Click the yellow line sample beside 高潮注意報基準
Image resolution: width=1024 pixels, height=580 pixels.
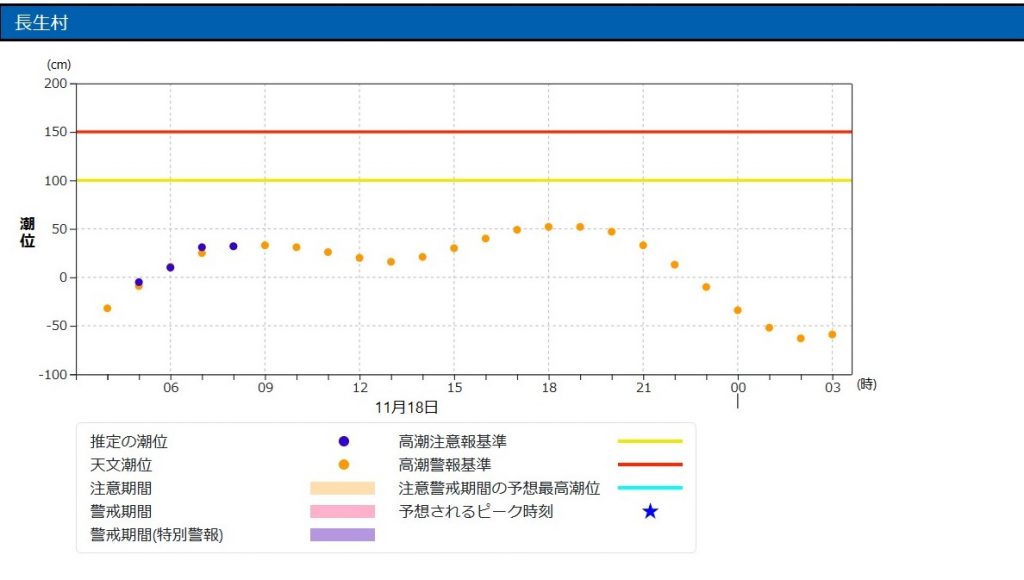click(x=650, y=442)
